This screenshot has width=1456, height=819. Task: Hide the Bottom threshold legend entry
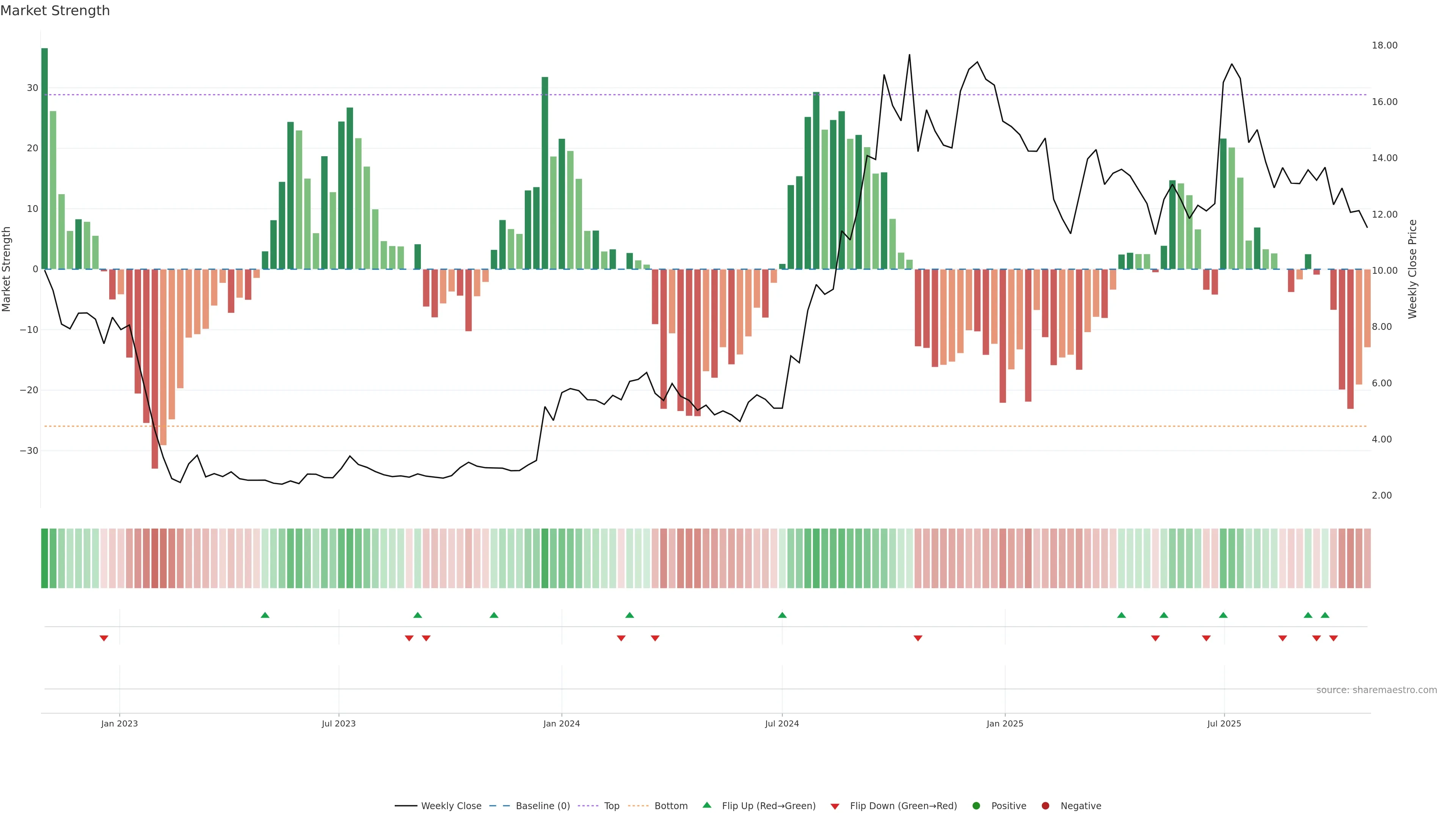670,806
